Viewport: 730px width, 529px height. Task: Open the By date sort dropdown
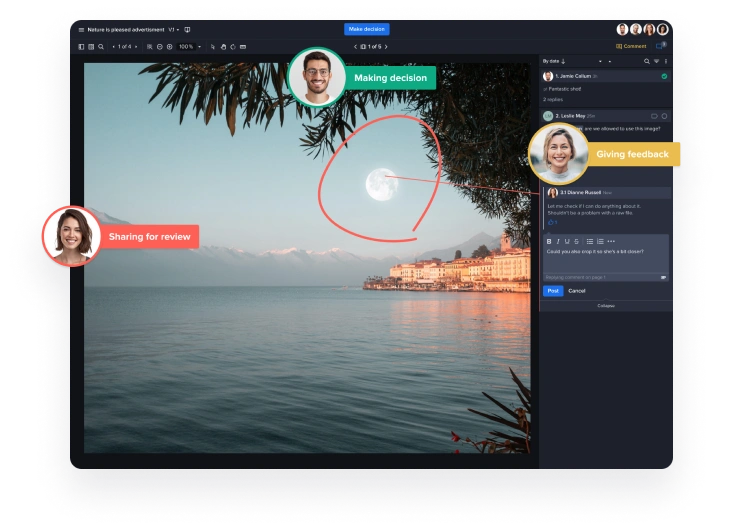coord(553,62)
